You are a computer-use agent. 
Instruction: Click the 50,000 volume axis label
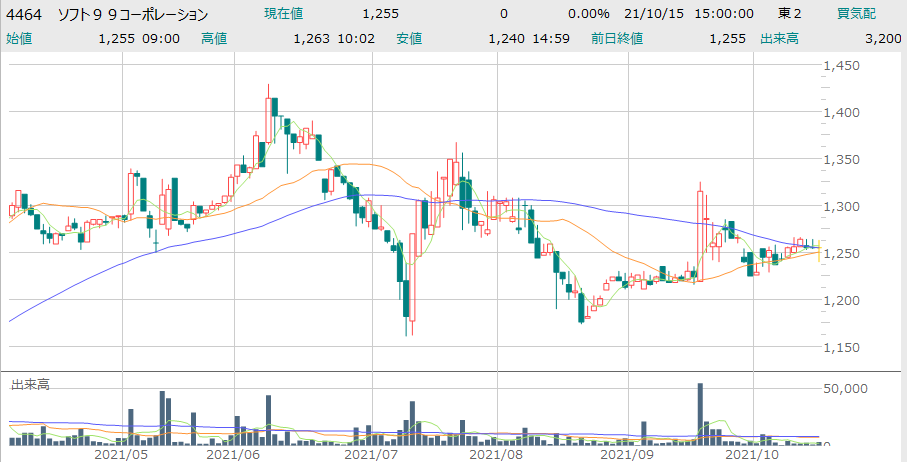(x=847, y=387)
